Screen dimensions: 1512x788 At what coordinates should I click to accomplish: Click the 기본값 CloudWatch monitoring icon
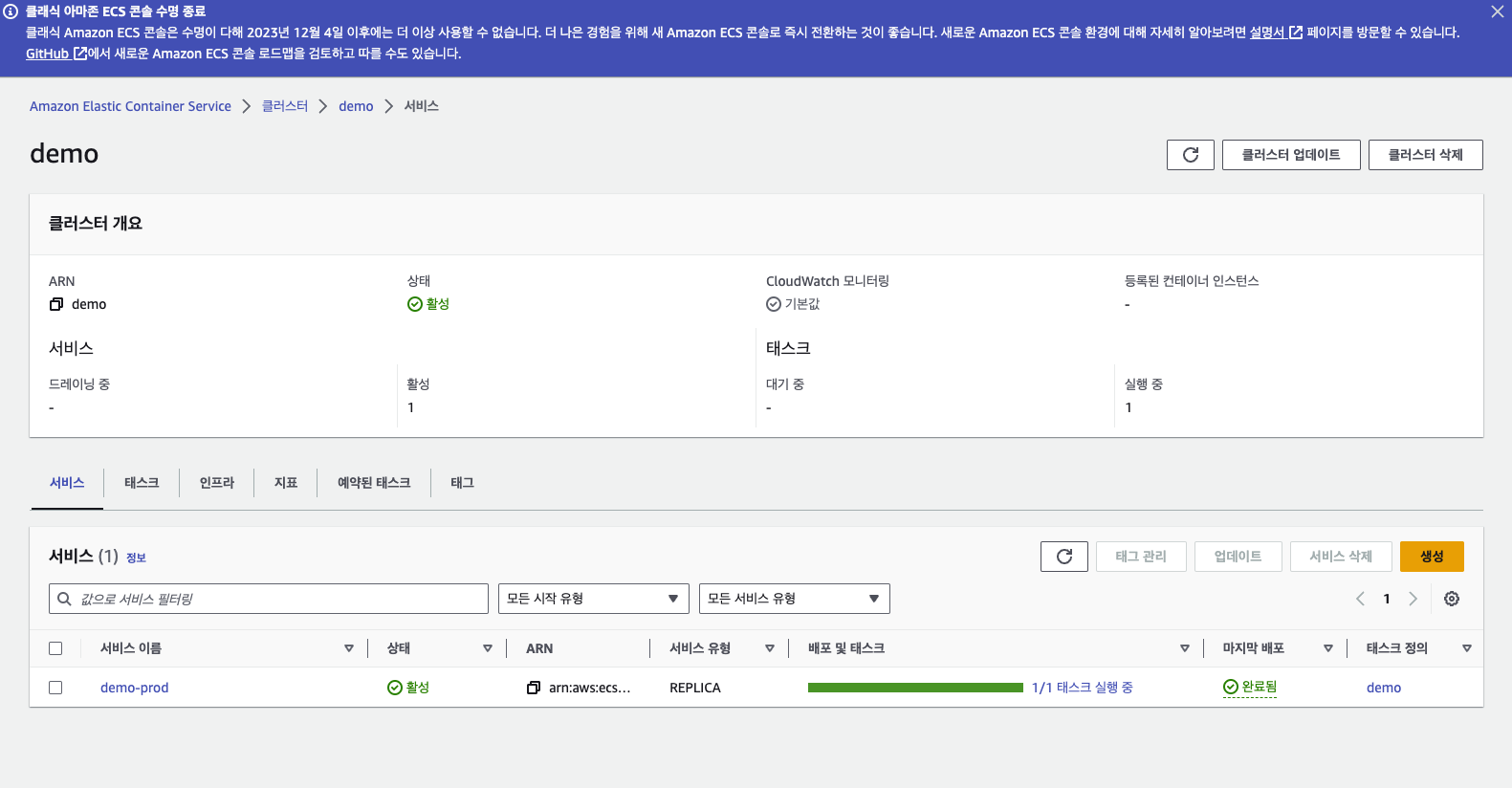tap(774, 304)
